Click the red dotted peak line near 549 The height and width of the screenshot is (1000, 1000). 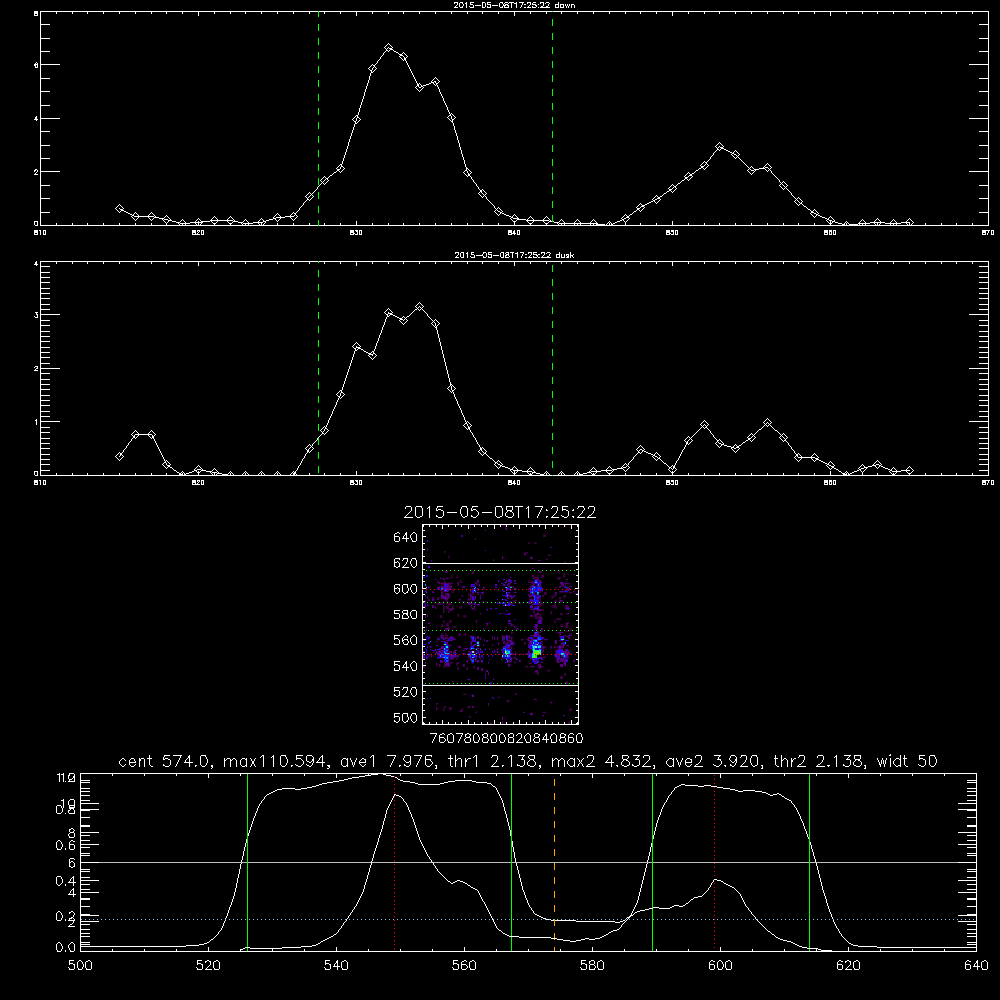point(395,861)
